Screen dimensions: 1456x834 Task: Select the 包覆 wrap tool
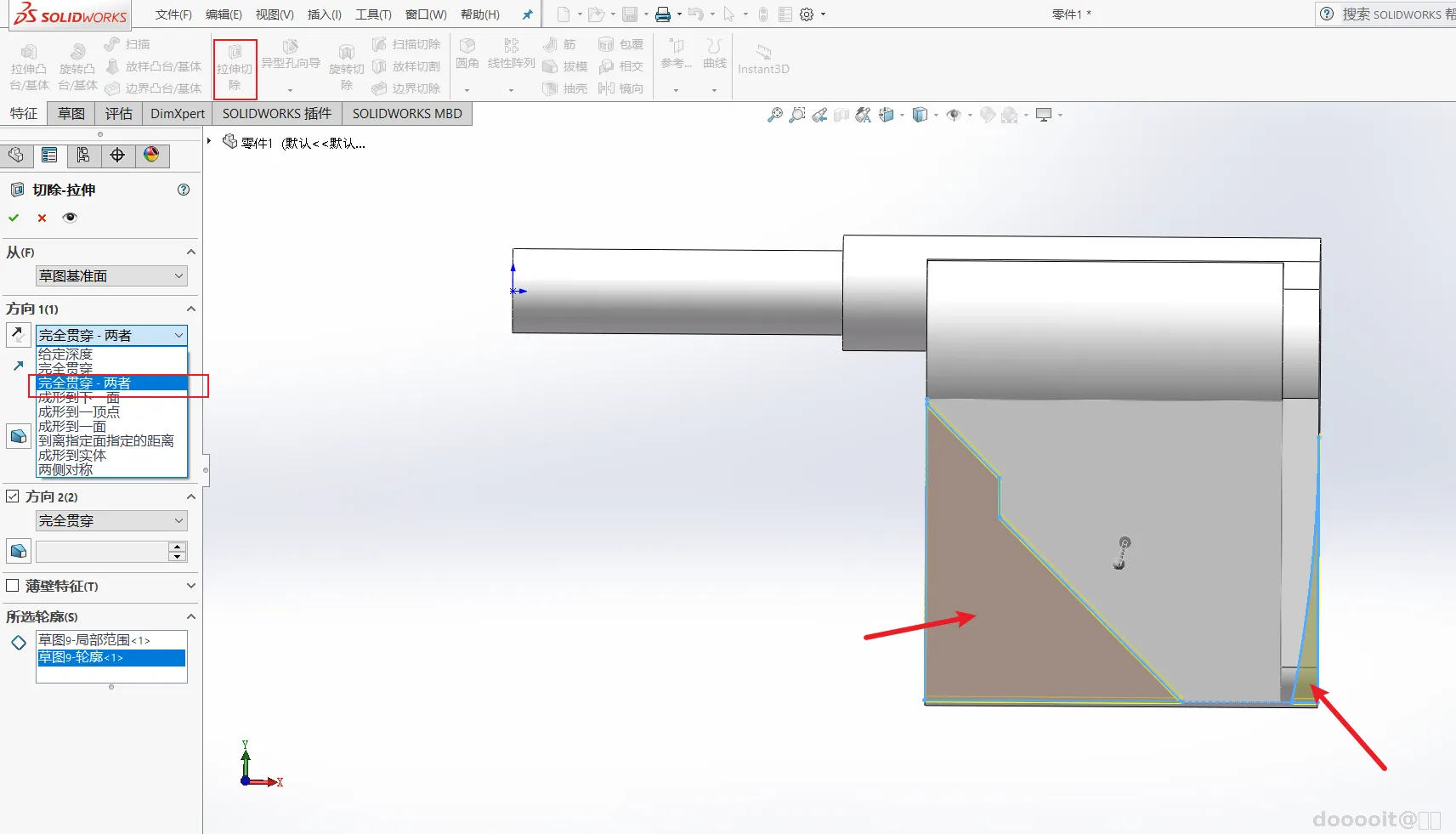tap(621, 44)
